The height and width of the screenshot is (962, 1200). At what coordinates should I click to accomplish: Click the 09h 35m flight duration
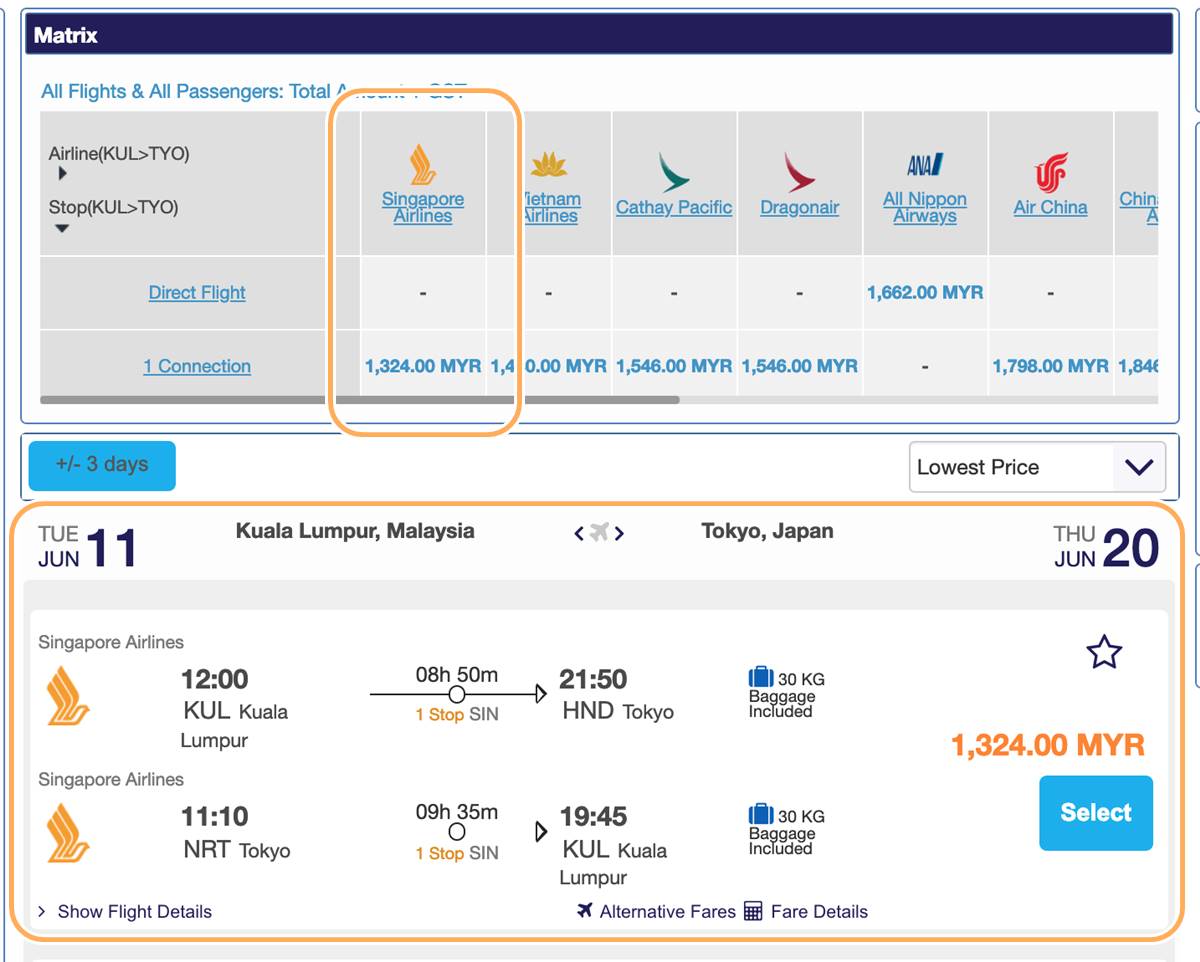pyautogui.click(x=457, y=811)
